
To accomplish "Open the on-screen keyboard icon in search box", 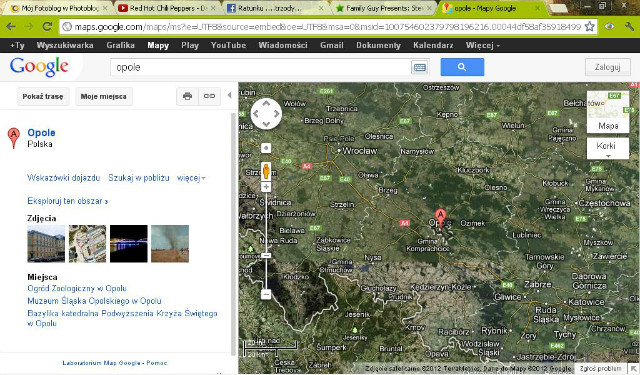I will [420, 67].
